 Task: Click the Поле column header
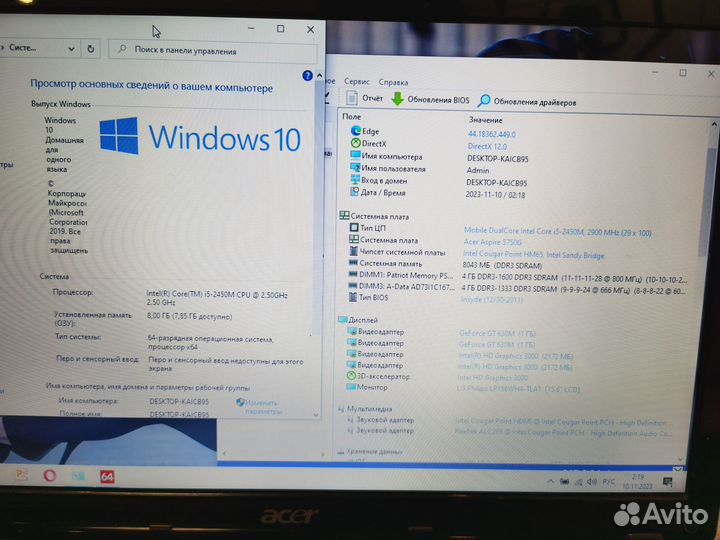pos(352,117)
